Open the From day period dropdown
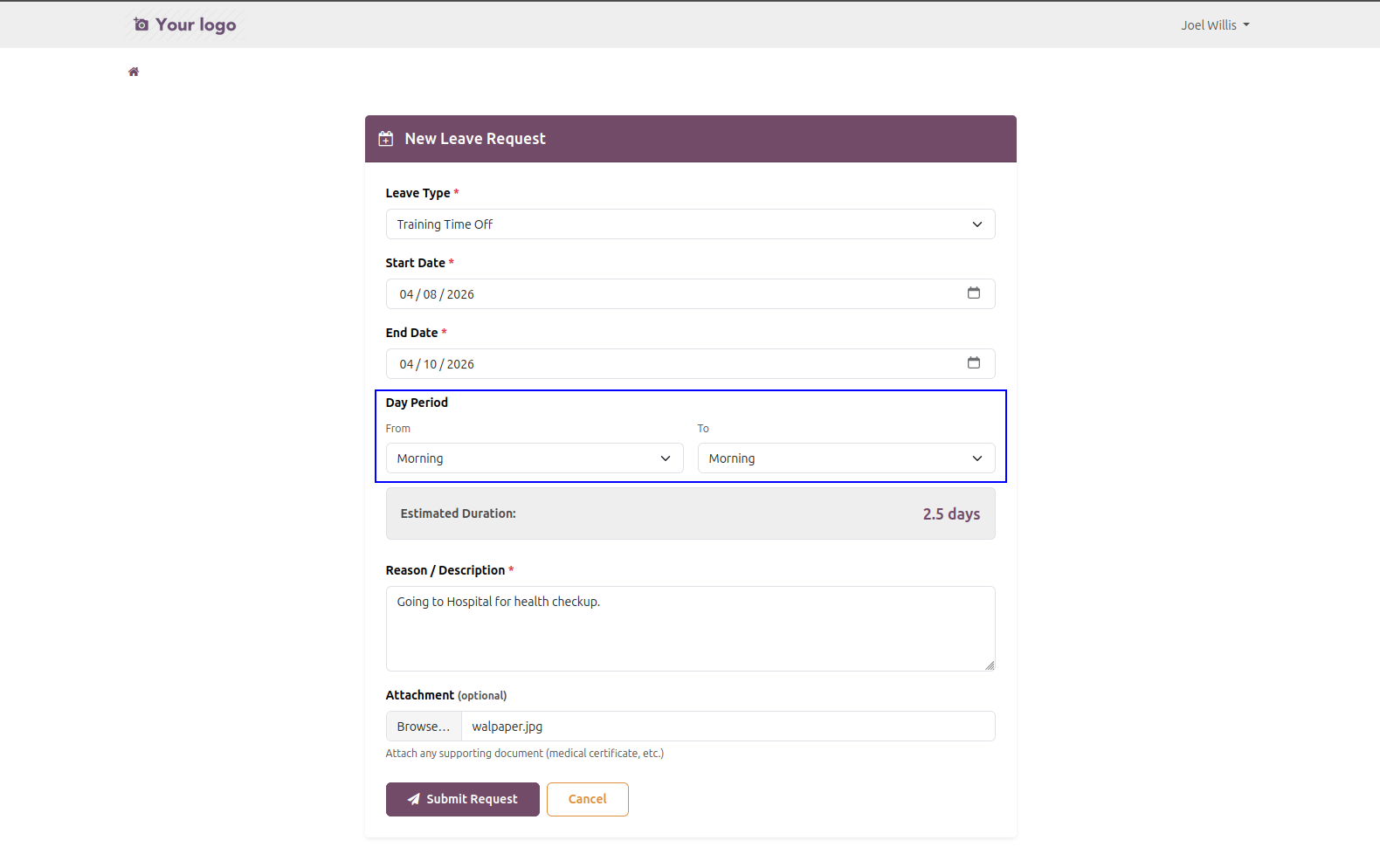 pos(535,458)
